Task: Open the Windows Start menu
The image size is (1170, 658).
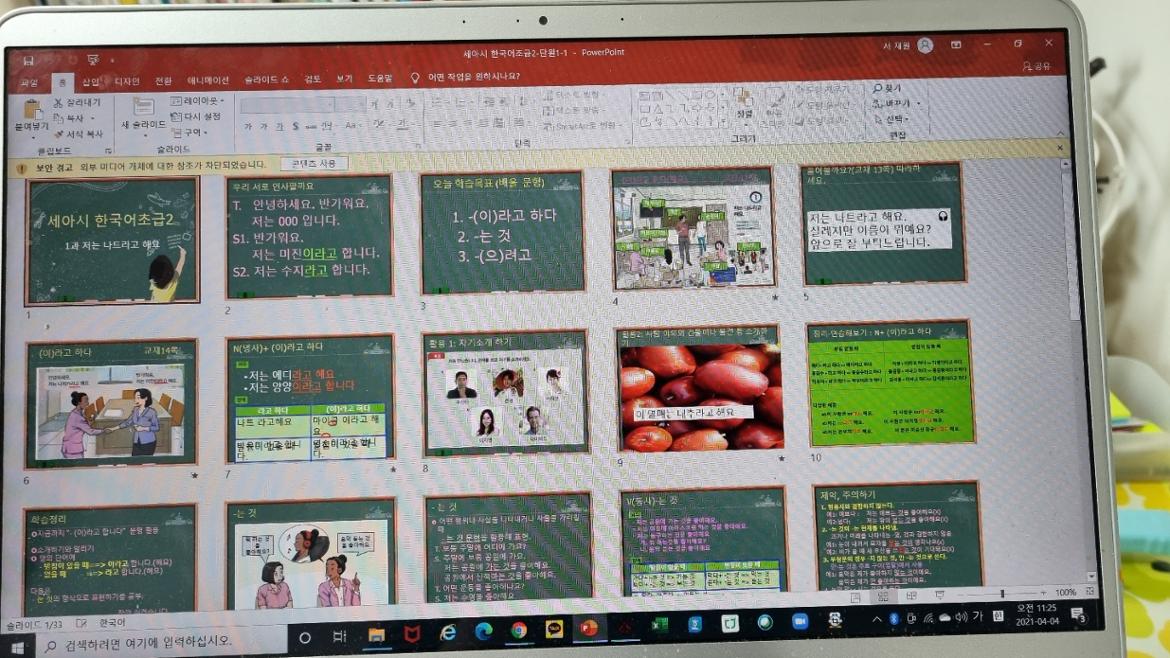Action: pos(16,646)
